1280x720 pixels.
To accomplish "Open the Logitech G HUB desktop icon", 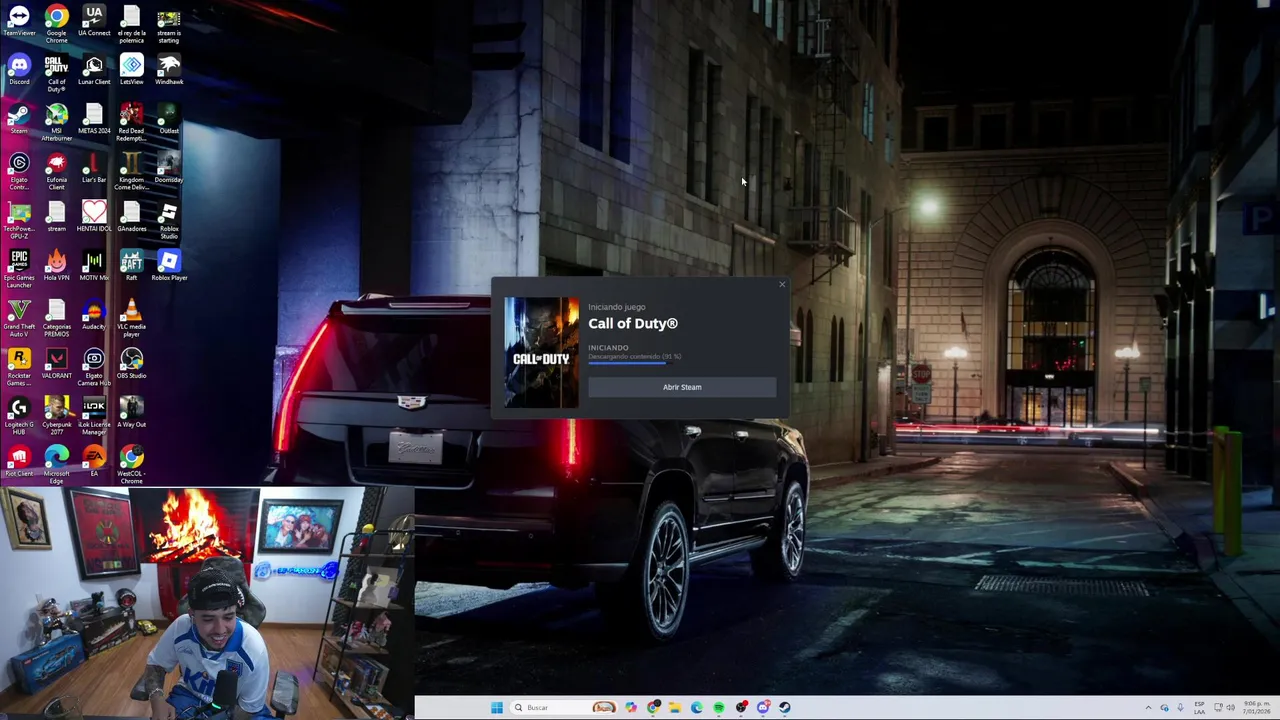I will [x=19, y=416].
